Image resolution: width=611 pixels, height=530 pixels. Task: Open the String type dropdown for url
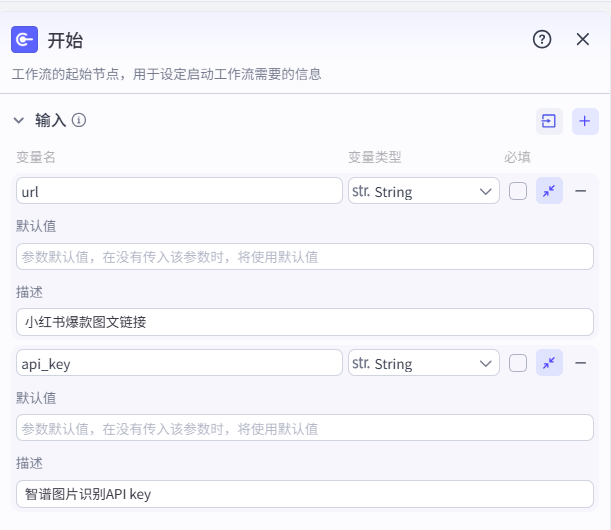423,191
